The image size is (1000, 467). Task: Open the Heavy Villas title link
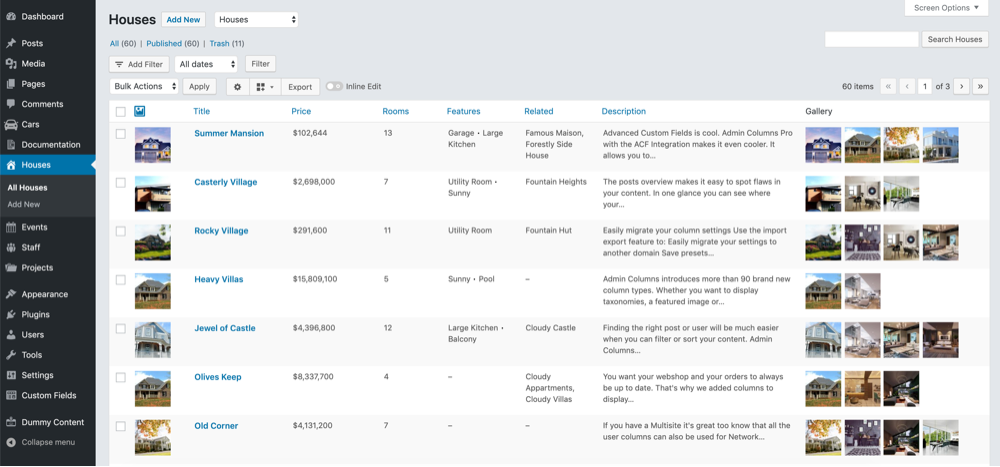[219, 279]
